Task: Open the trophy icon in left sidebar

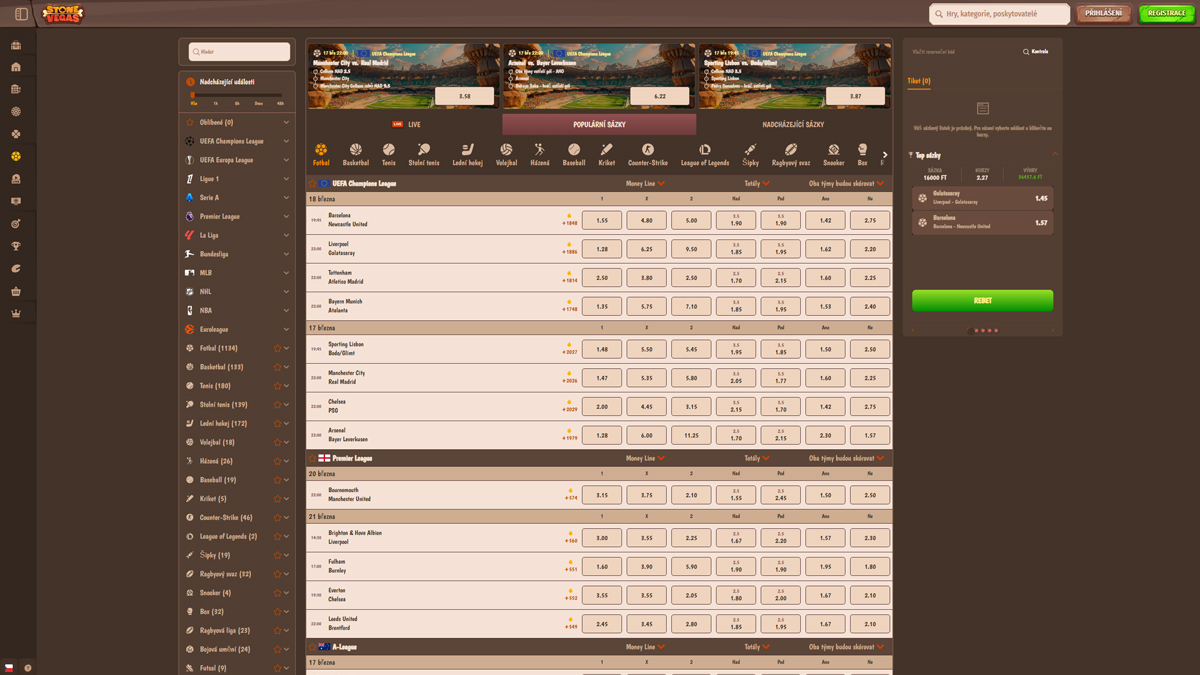Action: coord(16,246)
